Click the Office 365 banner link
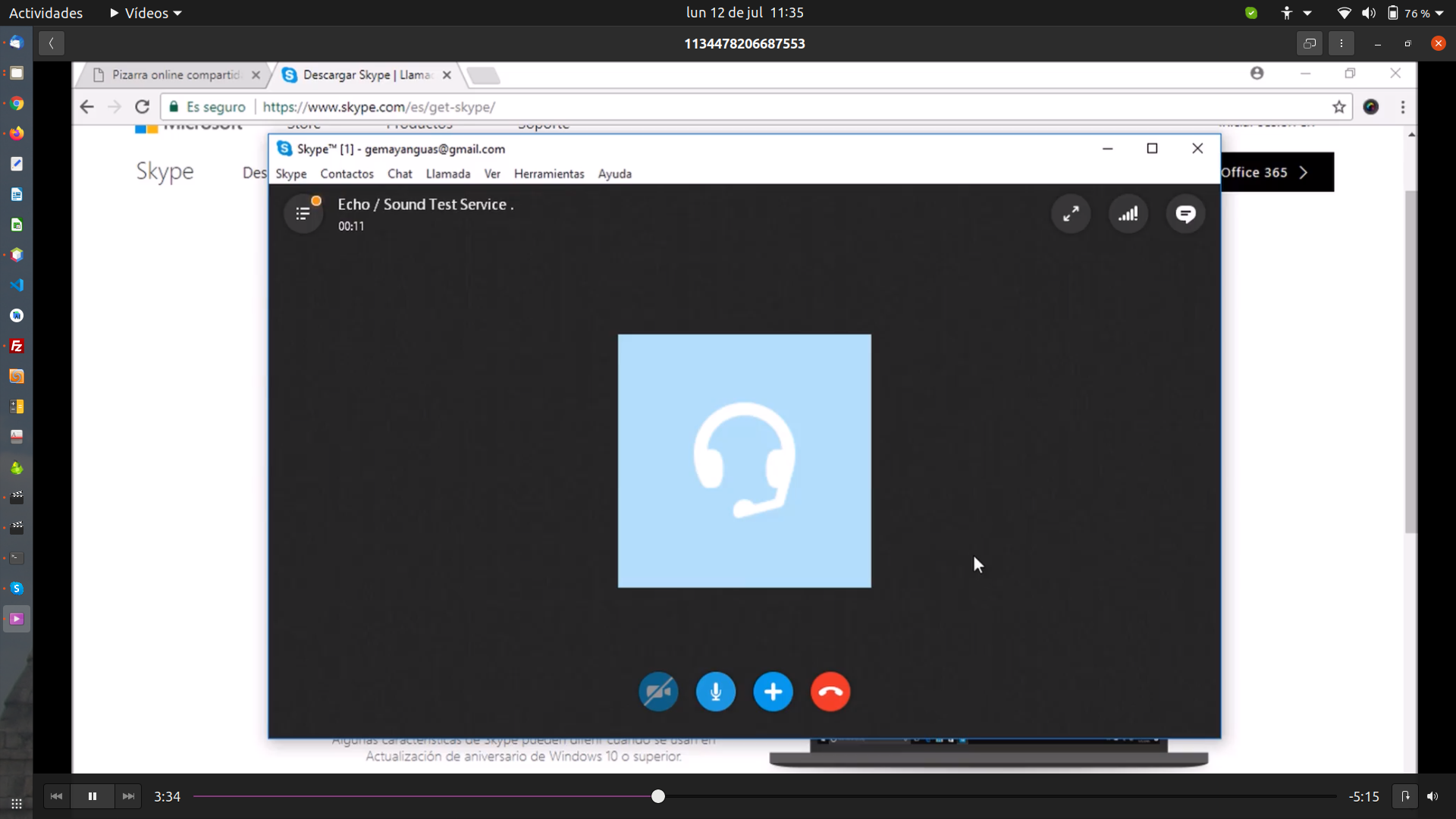 point(1276,172)
